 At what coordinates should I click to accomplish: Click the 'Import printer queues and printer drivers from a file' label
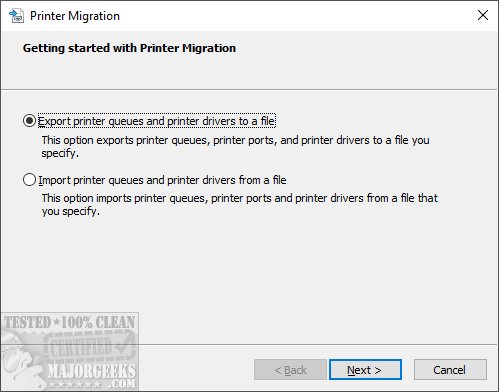coord(162,180)
